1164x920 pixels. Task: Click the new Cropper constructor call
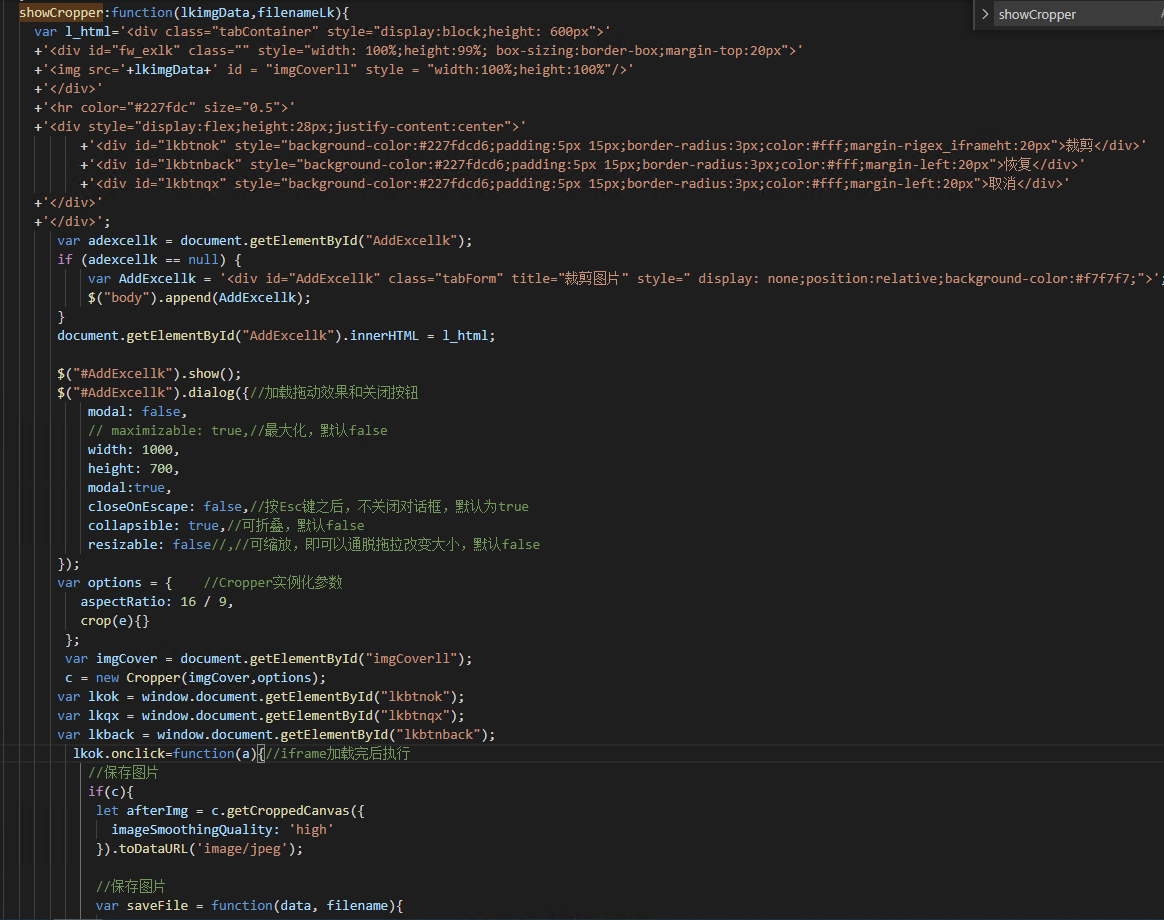pyautogui.click(x=211, y=678)
